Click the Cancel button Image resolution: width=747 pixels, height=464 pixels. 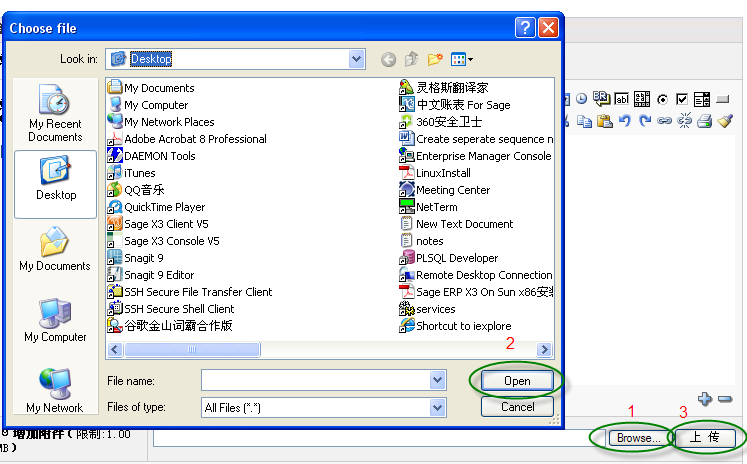tap(517, 407)
